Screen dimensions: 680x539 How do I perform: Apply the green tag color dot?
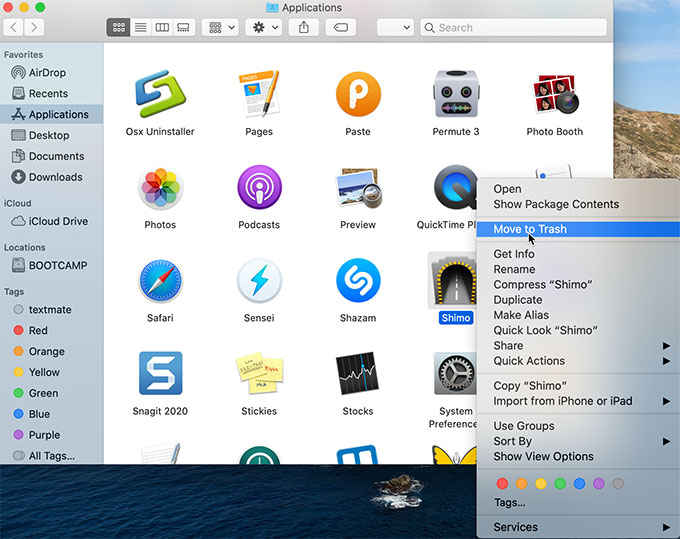tap(560, 484)
